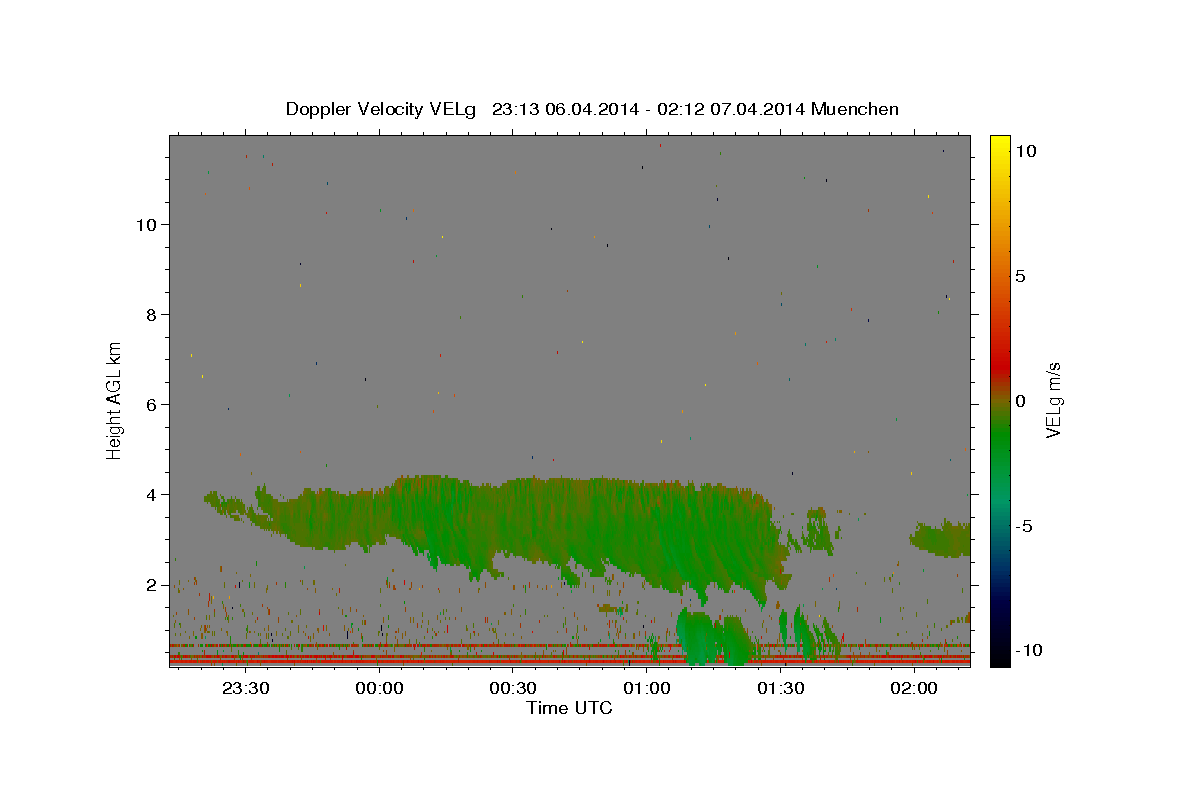Click the colorbar value 10
This screenshot has height=800, width=1200.
coord(1026,151)
